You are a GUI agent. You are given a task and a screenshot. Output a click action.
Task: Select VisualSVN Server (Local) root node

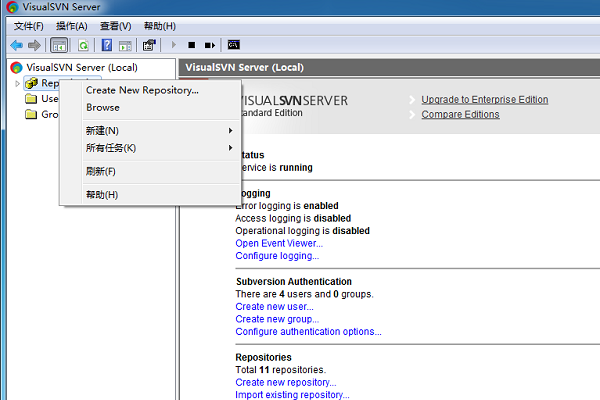tap(74, 67)
